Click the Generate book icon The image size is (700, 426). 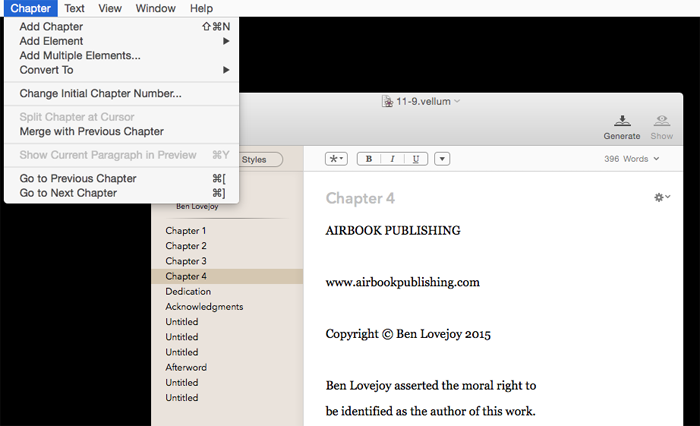[x=621, y=121]
